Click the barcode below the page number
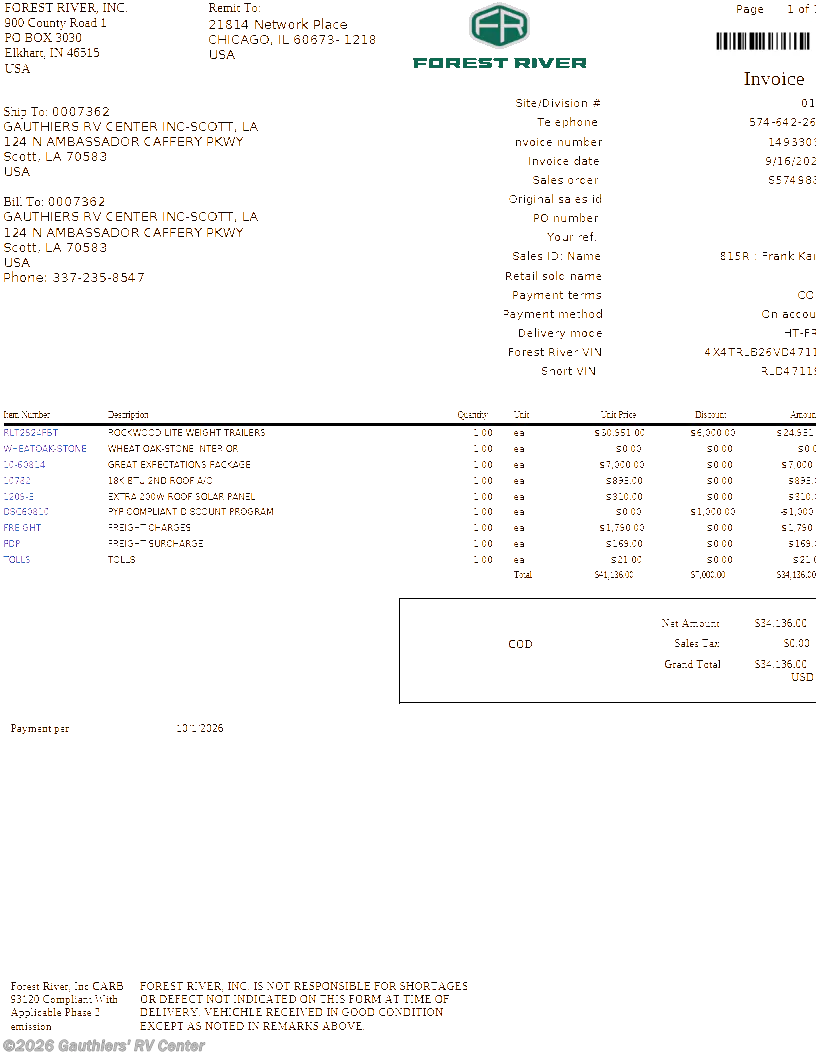The height and width of the screenshot is (1056, 816). [763, 41]
